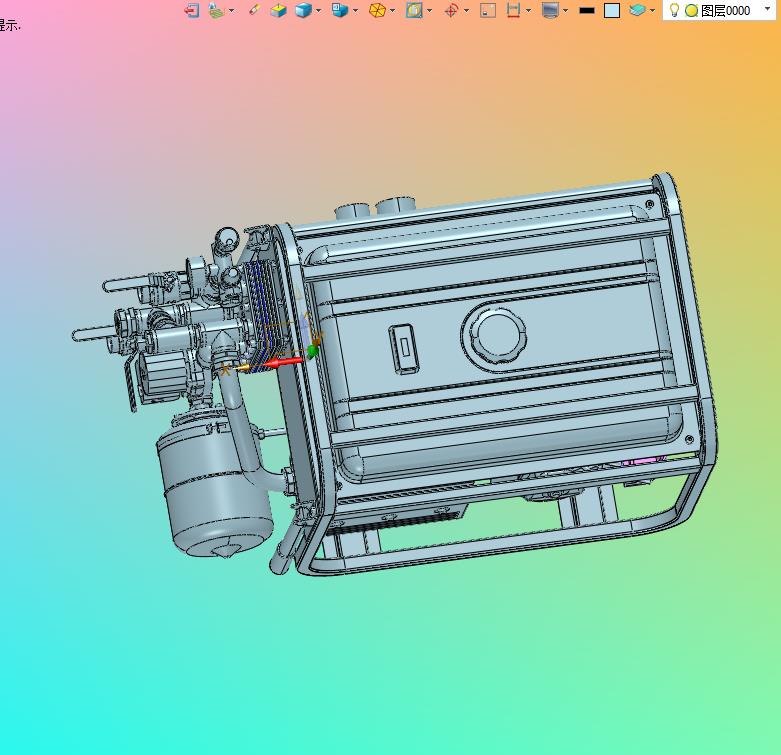Expand the framed part view dropdown arrow
781x755 pixels.
click(x=429, y=10)
